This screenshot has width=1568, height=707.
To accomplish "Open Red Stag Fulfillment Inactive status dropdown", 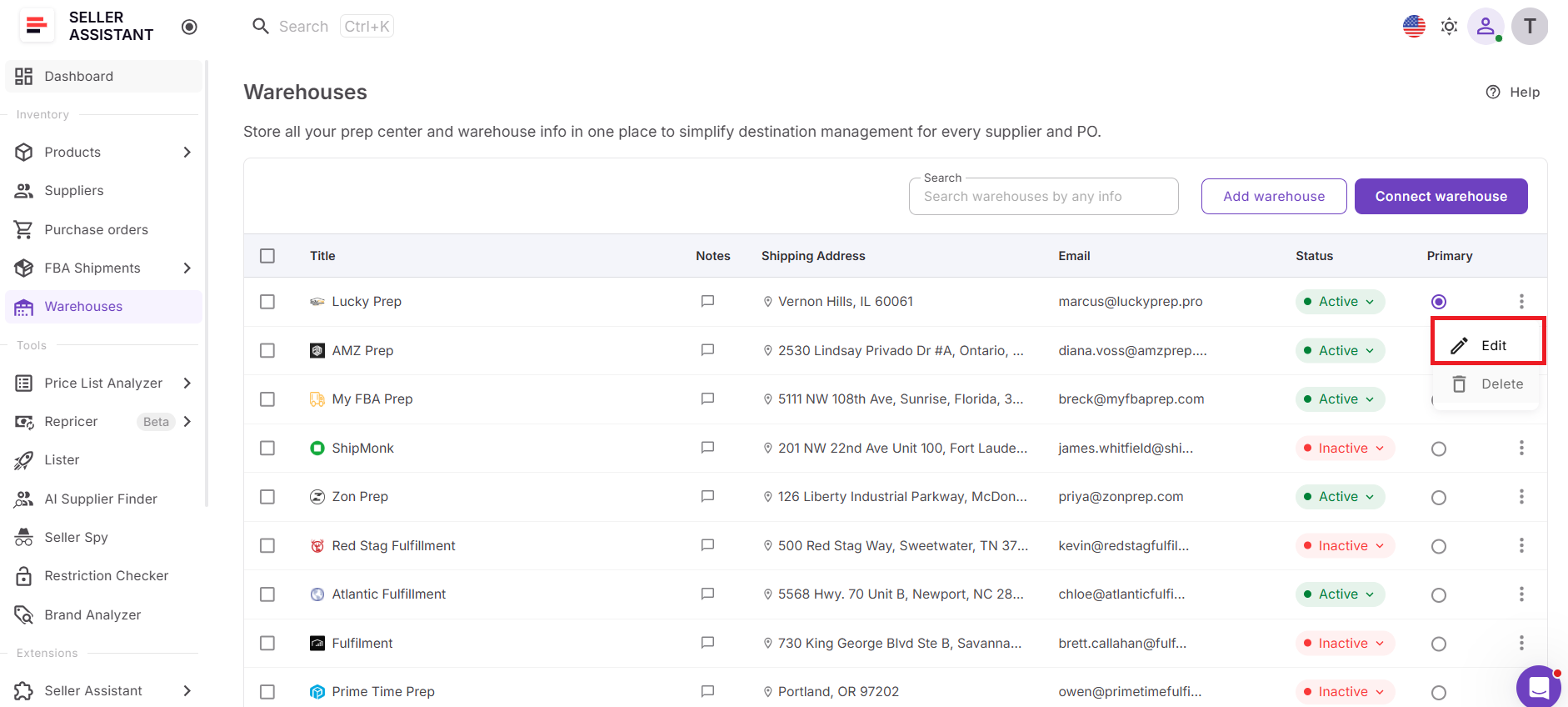I will click(1345, 546).
